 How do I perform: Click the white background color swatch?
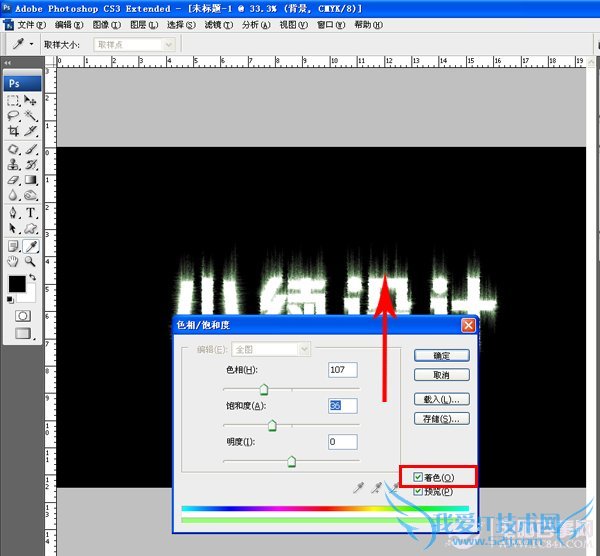[29, 295]
